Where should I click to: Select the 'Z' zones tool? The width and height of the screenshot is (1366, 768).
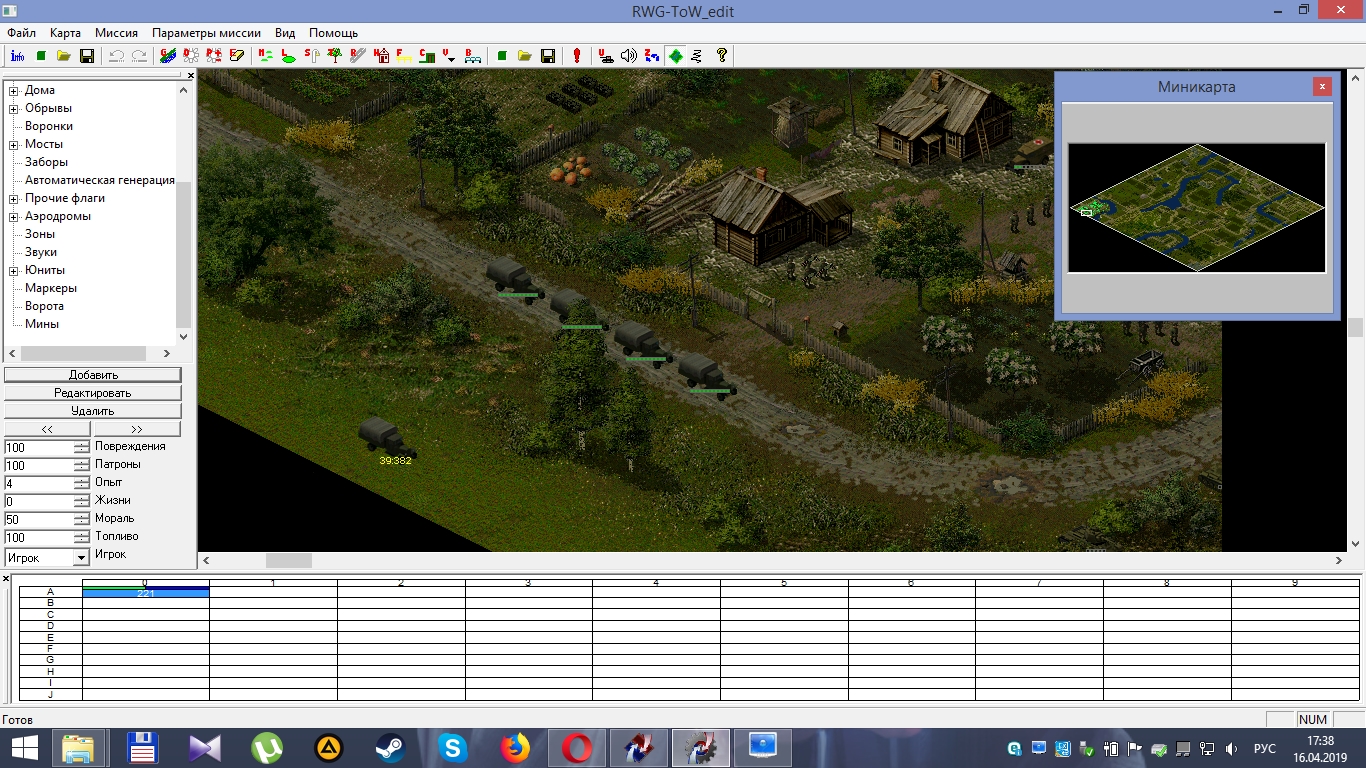pos(652,56)
